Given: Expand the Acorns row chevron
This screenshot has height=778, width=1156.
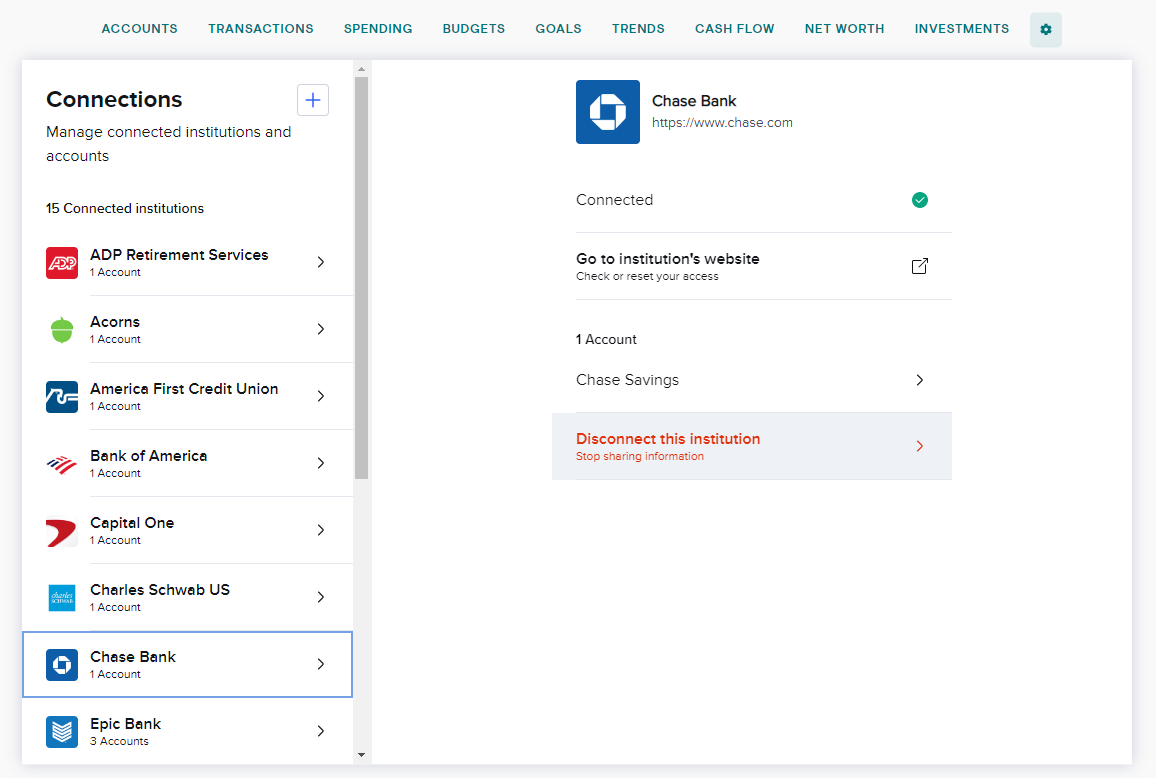Looking at the screenshot, I should [321, 329].
